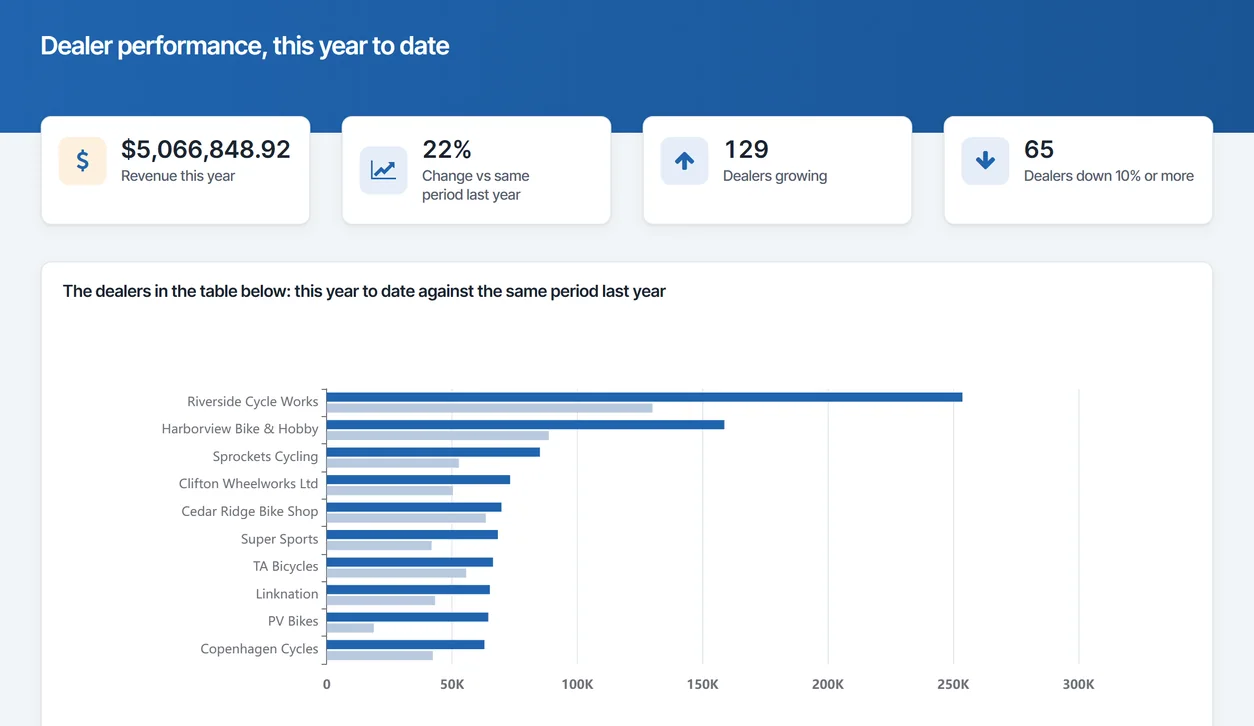Click the 65 dealers down number

pos(1039,149)
